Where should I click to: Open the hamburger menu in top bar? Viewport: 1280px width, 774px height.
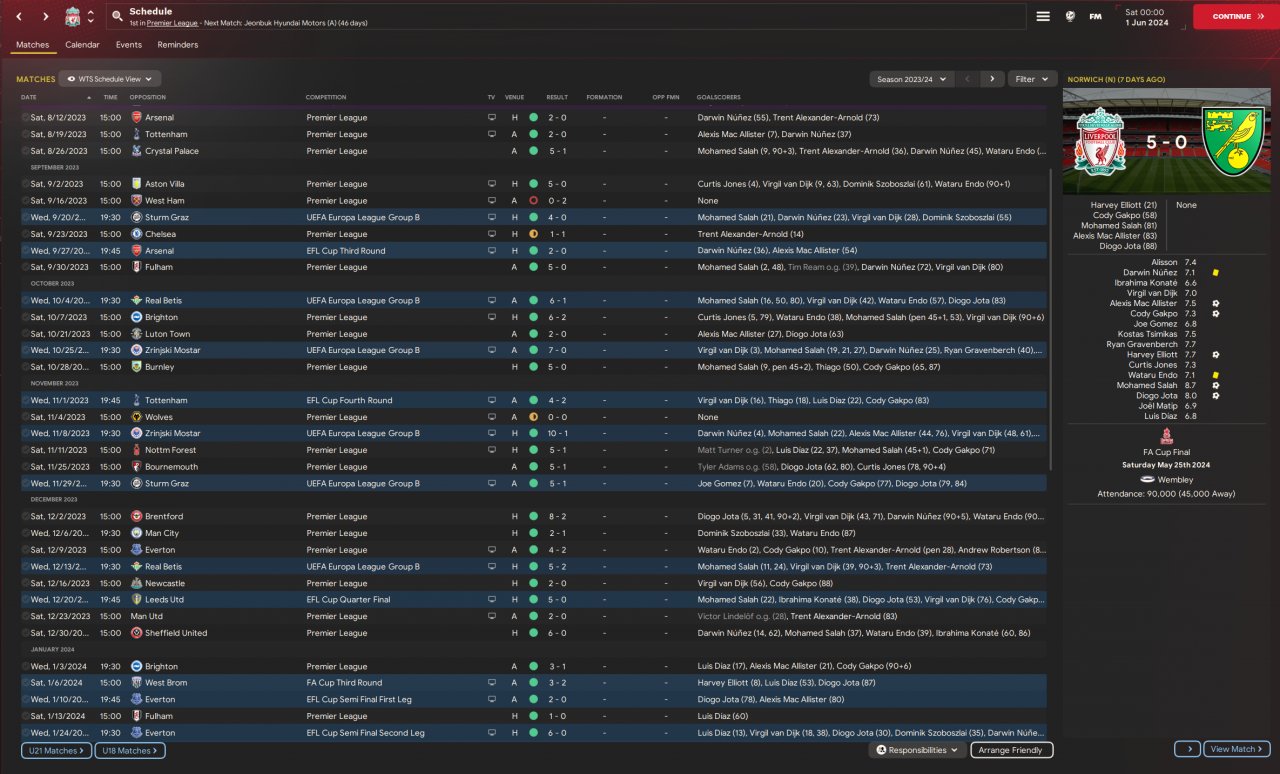point(1043,16)
